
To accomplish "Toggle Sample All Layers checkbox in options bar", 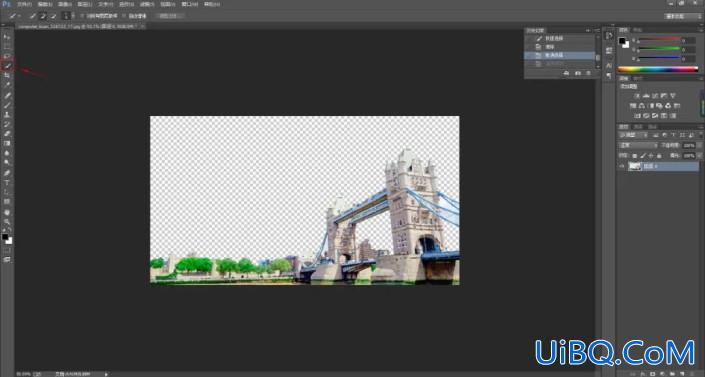I will pyautogui.click(x=82, y=16).
